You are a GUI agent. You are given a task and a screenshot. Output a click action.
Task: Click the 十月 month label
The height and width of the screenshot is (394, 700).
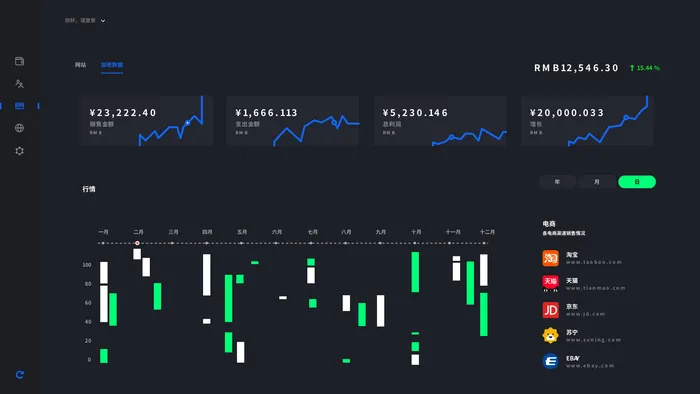click(x=416, y=232)
